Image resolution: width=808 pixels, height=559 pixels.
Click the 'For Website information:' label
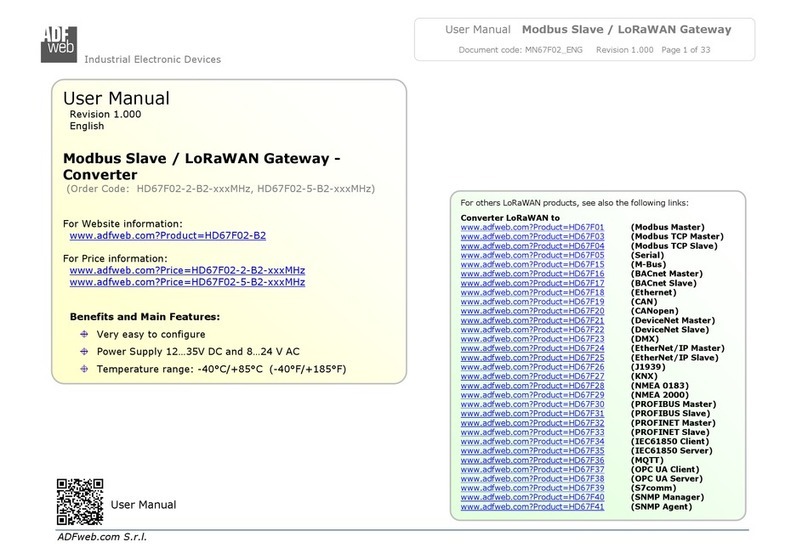[x=123, y=224]
